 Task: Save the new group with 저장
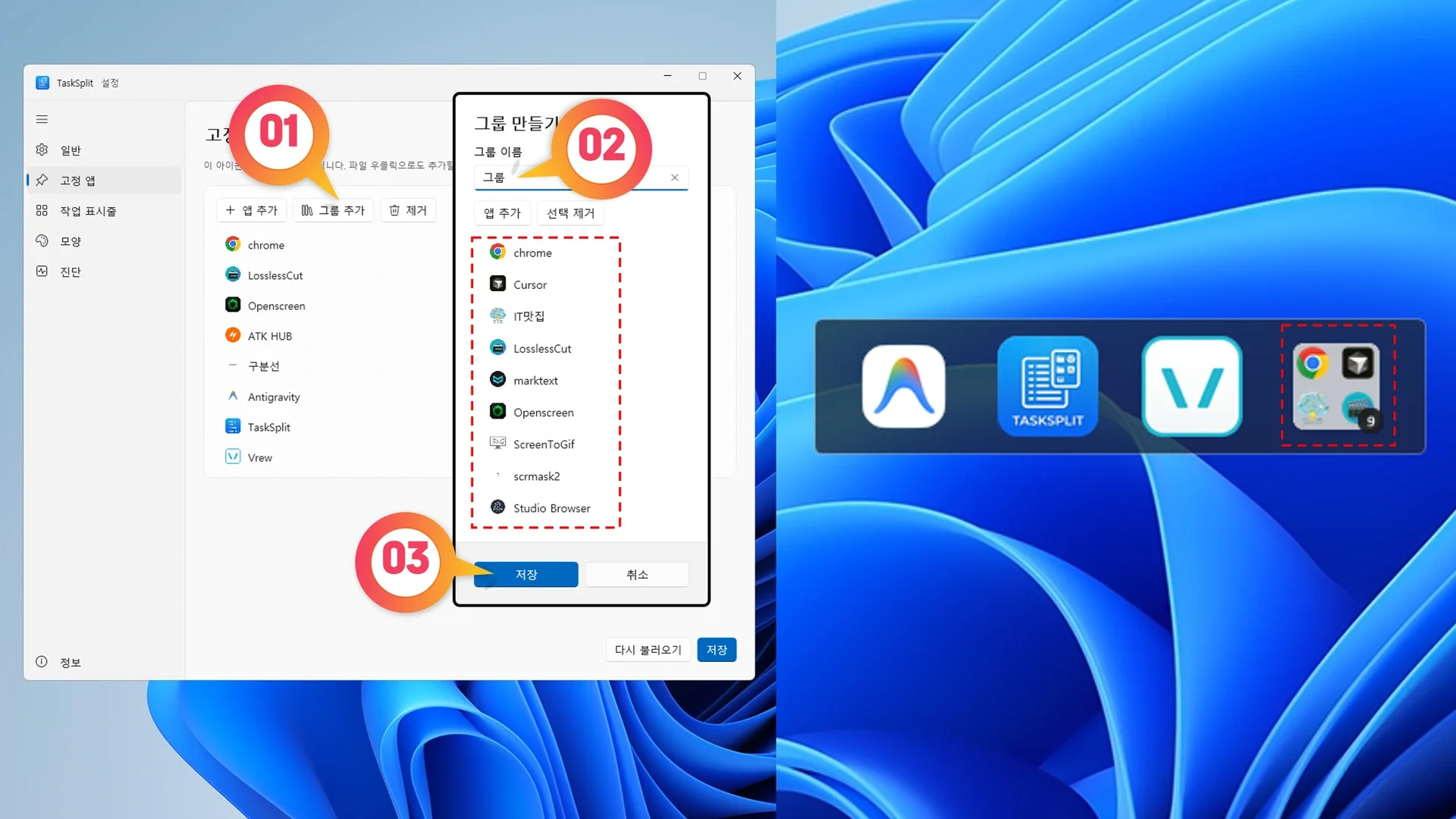click(x=526, y=574)
